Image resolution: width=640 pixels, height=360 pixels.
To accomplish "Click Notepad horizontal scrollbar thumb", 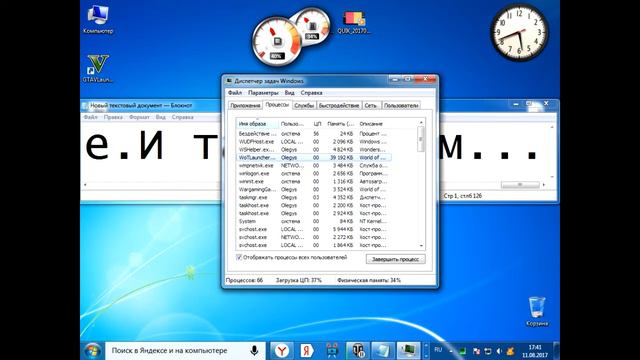I will pyautogui.click(x=520, y=185).
